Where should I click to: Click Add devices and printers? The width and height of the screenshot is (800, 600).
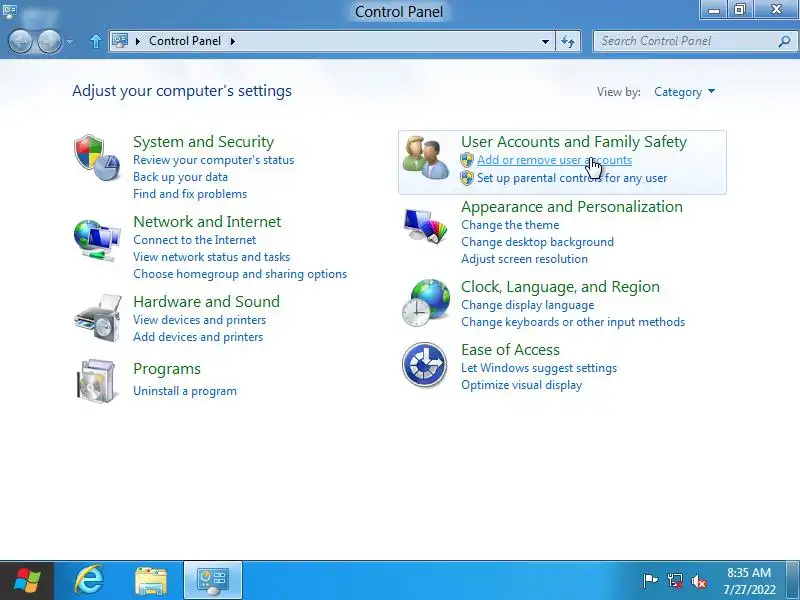[198, 337]
